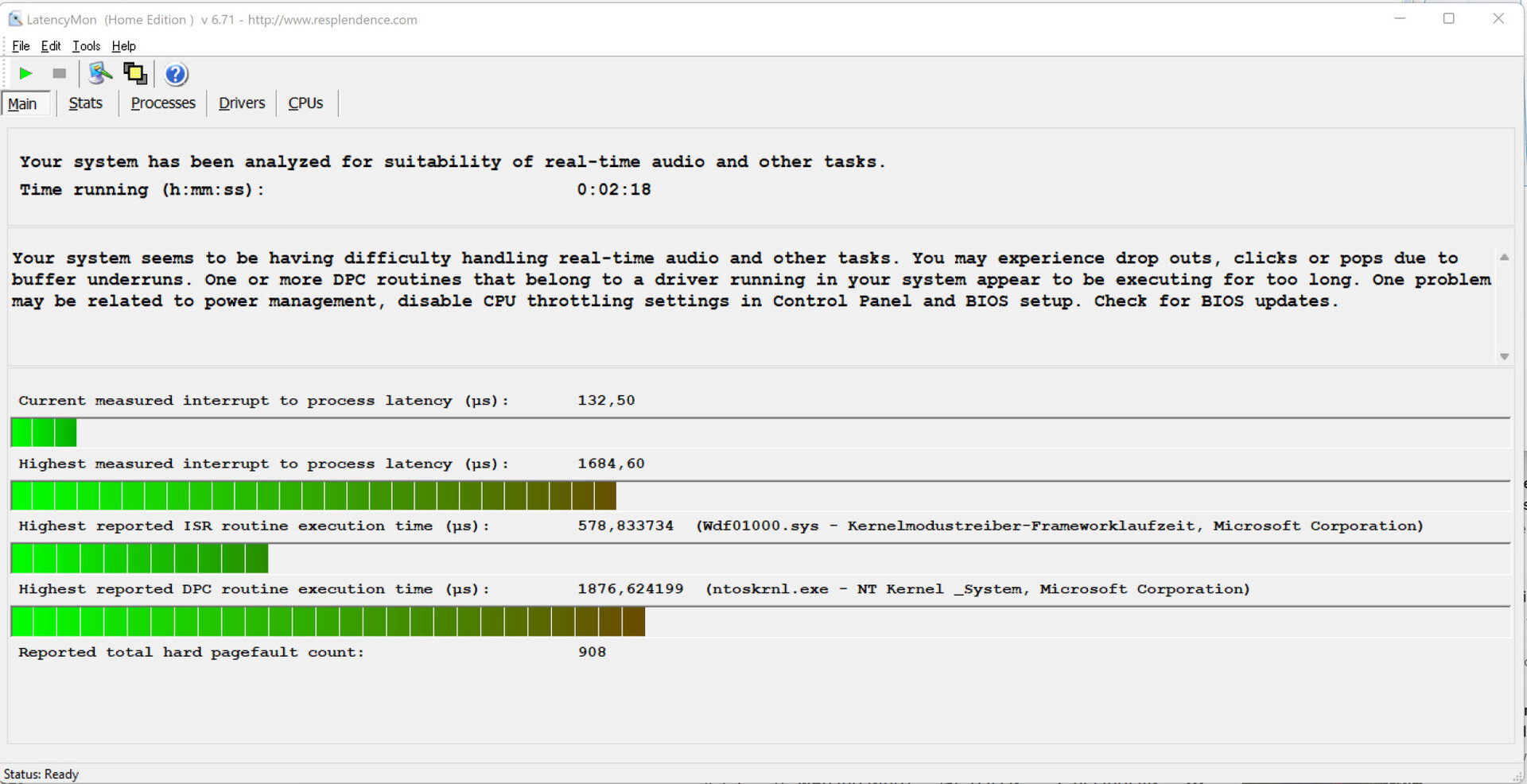Click the 'Time running (h:mm:ss)' label

point(142,189)
